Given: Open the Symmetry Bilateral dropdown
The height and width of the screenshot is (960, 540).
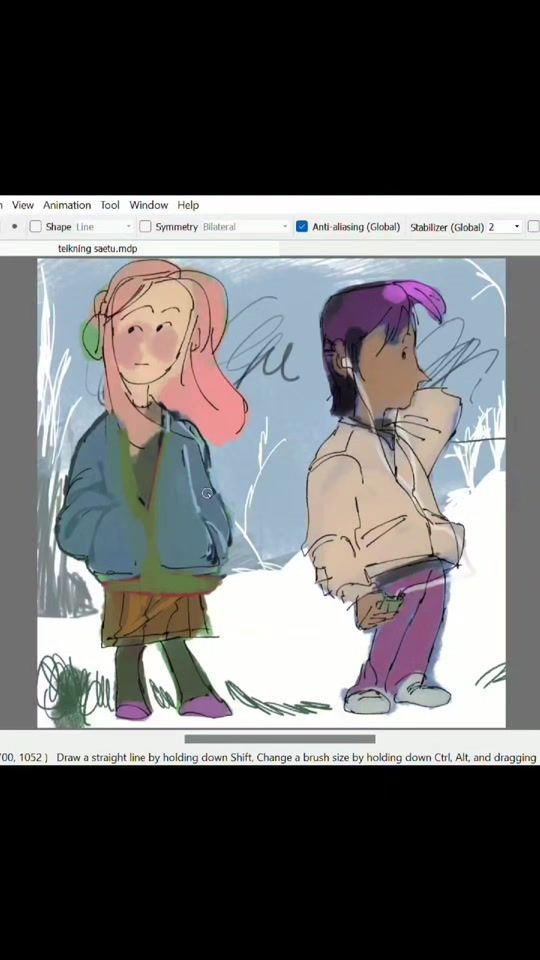Looking at the screenshot, I should (x=245, y=227).
